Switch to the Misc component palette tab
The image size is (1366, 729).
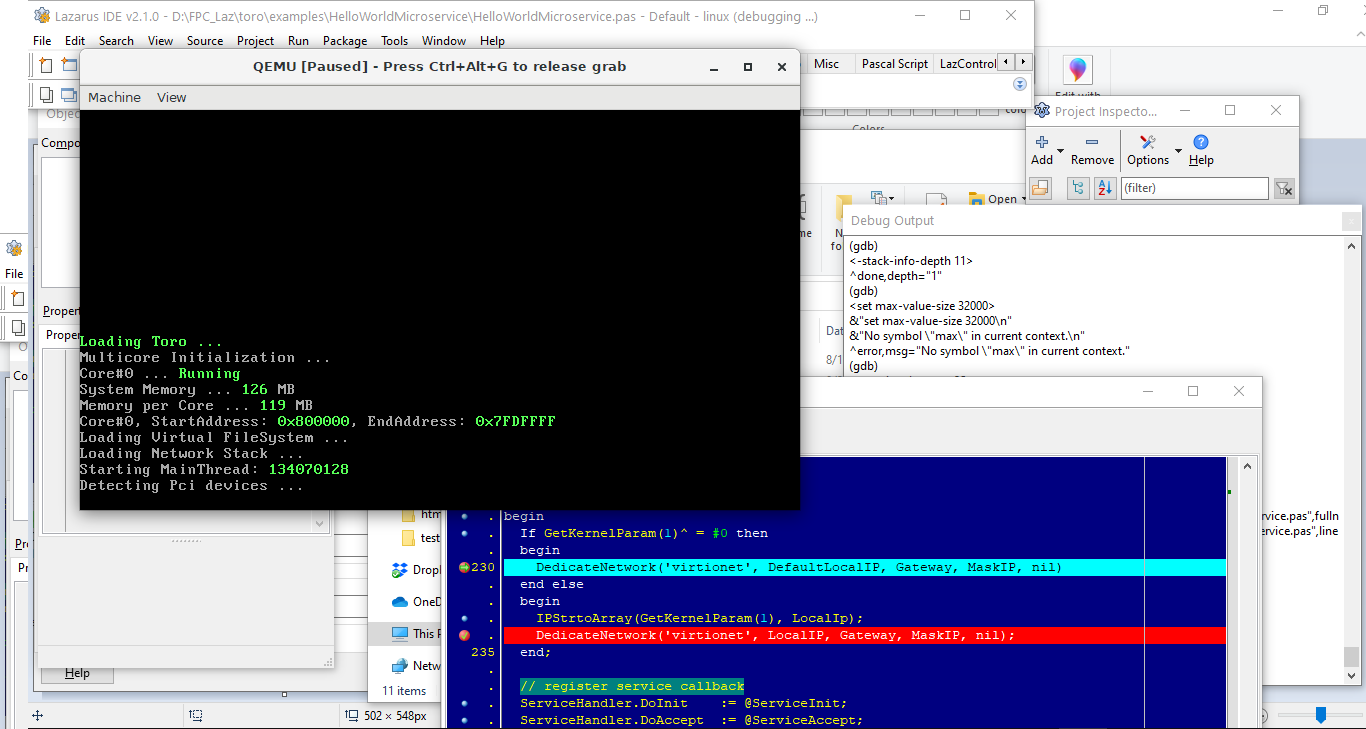pyautogui.click(x=827, y=63)
